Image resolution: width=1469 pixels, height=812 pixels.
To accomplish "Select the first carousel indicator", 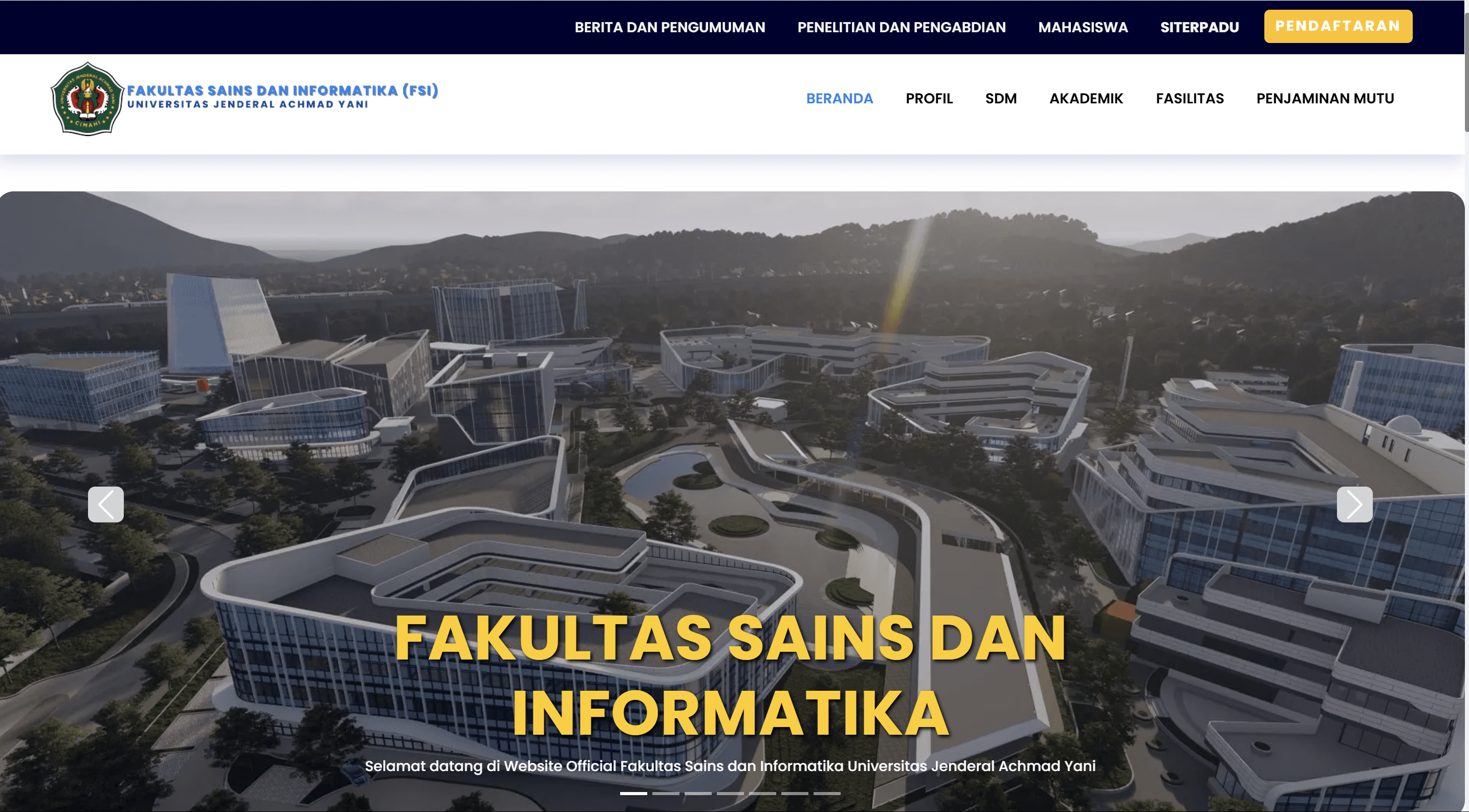I will (633, 793).
